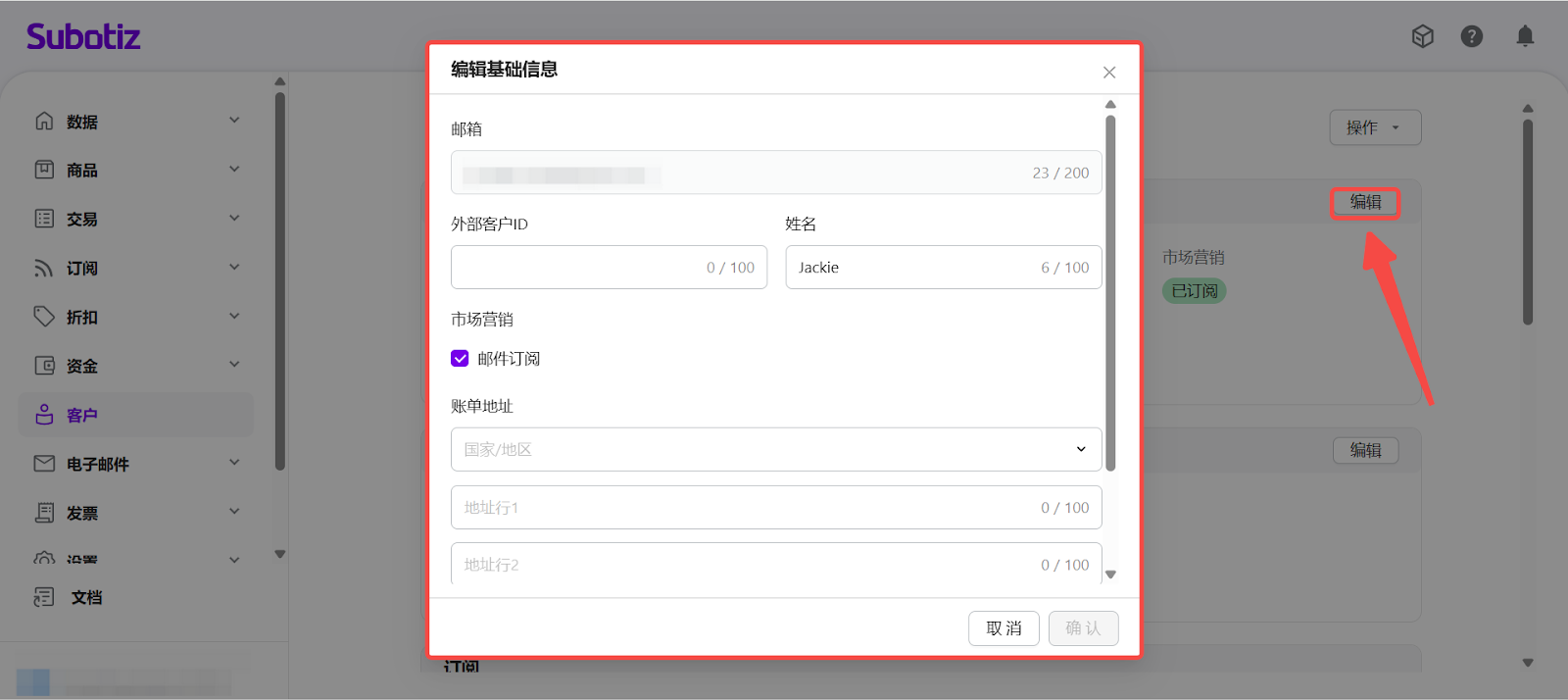Close the 编辑基础信息 dialog
The height and width of the screenshot is (700, 1568).
1109,73
